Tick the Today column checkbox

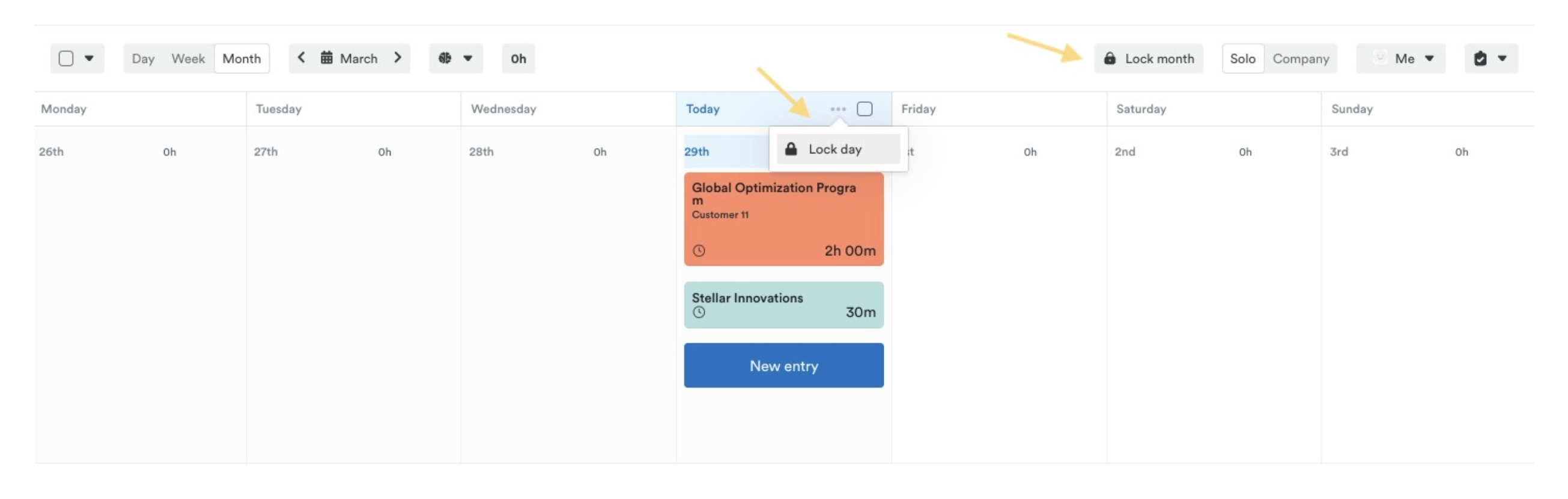click(865, 109)
